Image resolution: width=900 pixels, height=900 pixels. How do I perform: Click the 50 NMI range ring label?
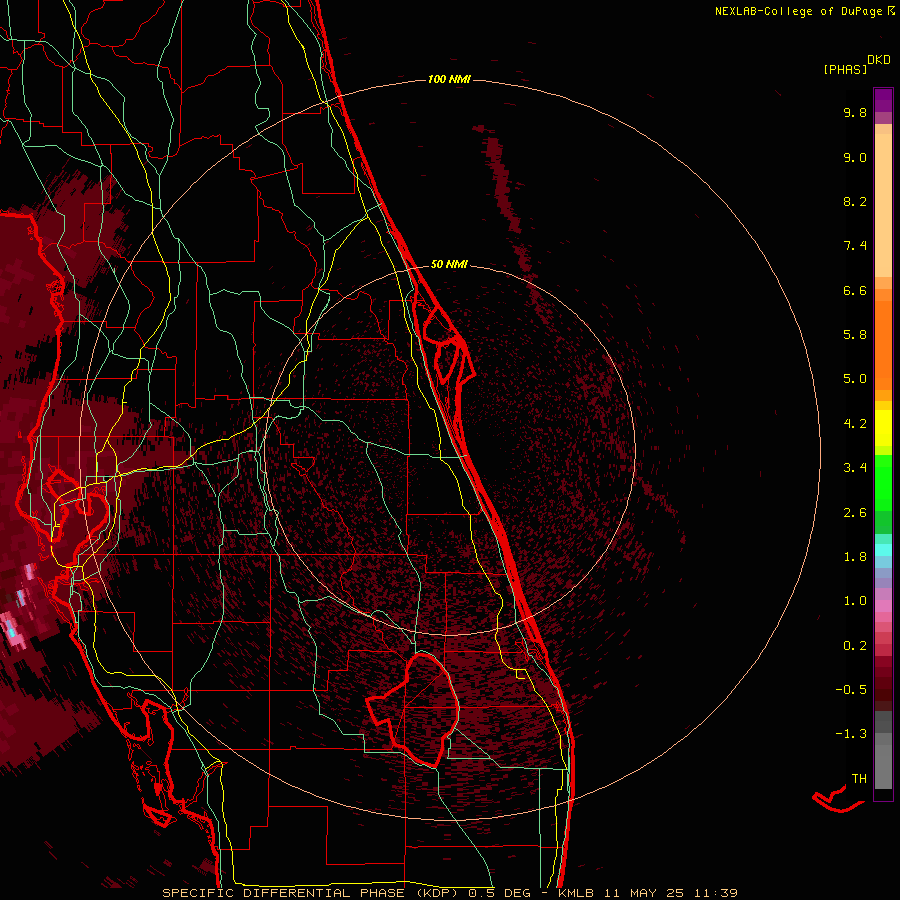449,264
